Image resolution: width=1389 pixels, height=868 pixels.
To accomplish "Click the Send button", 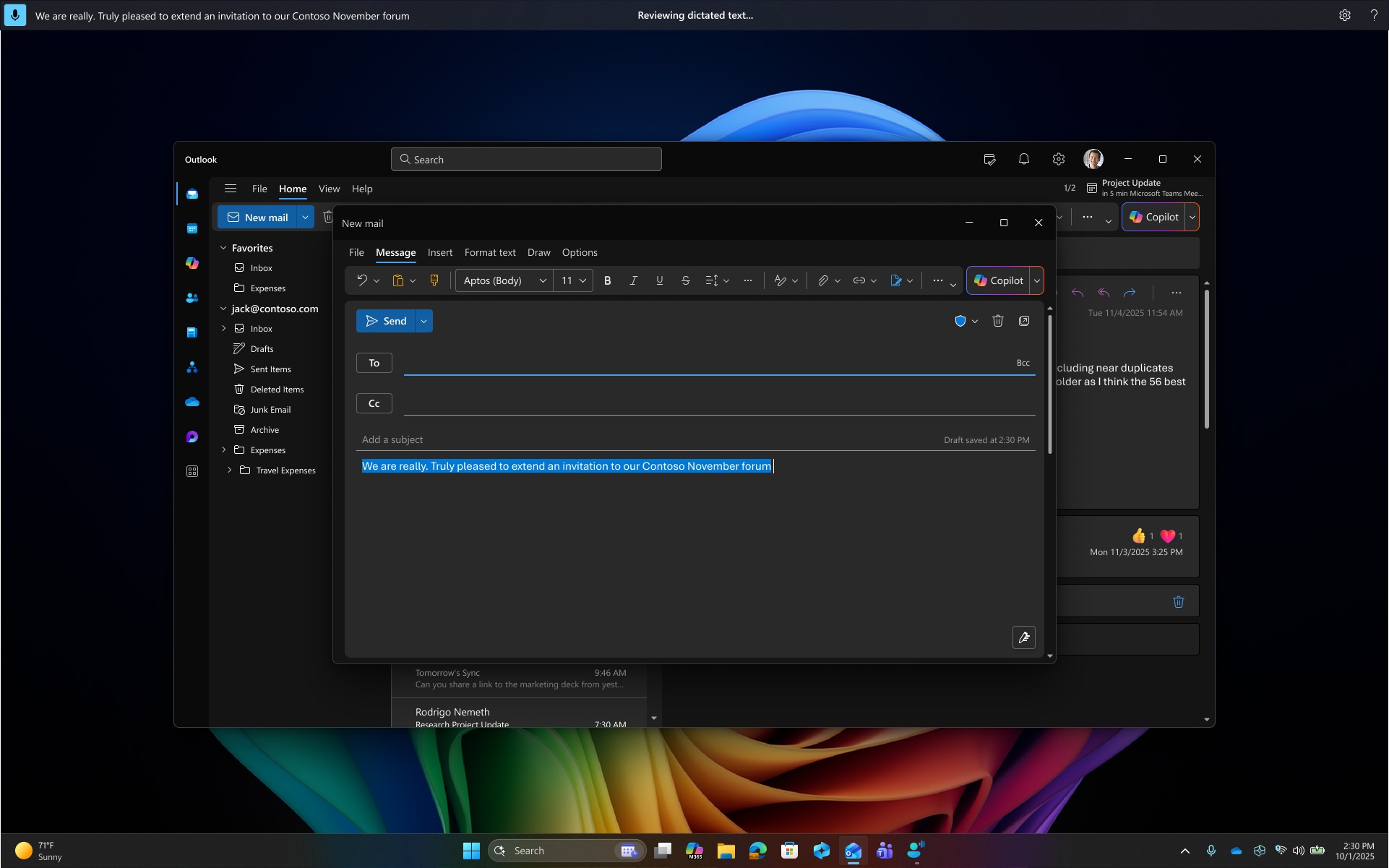I will 386,321.
